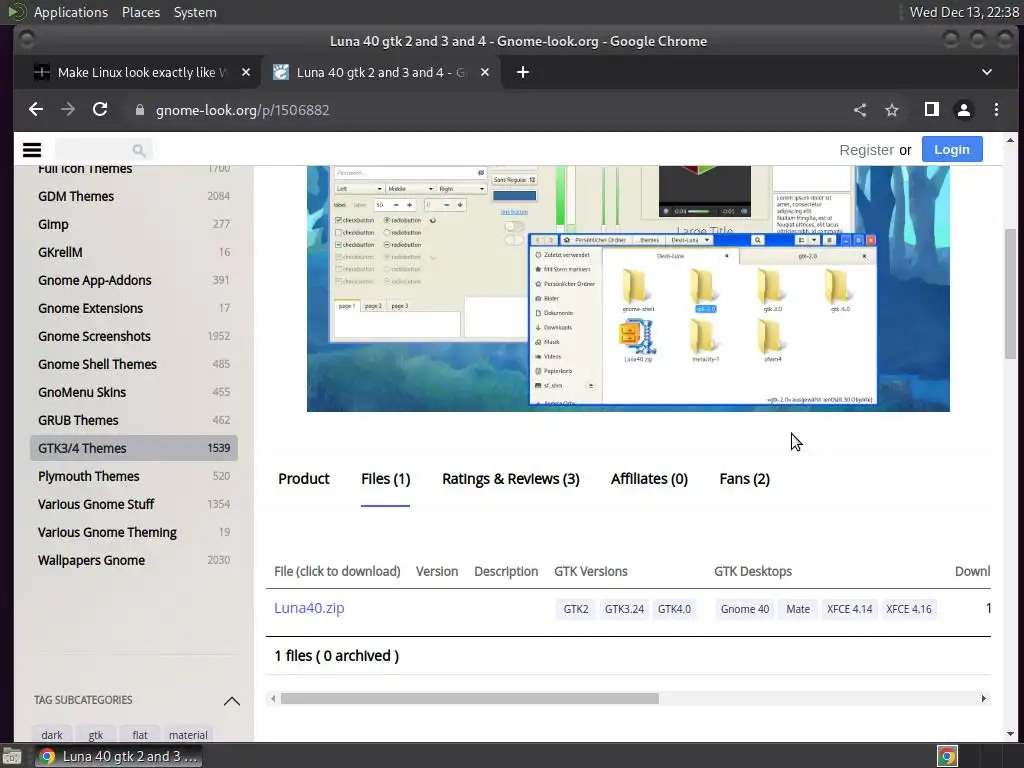Select the 'dark' tag

point(52,735)
